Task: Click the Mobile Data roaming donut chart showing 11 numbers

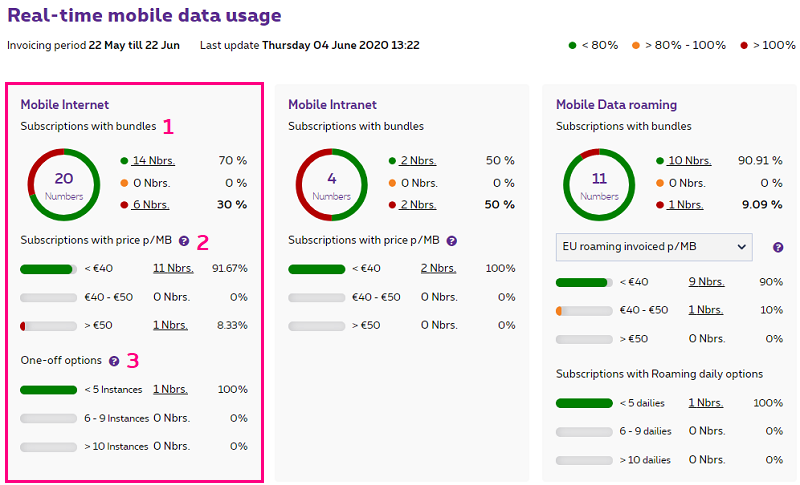Action: pyautogui.click(x=599, y=182)
